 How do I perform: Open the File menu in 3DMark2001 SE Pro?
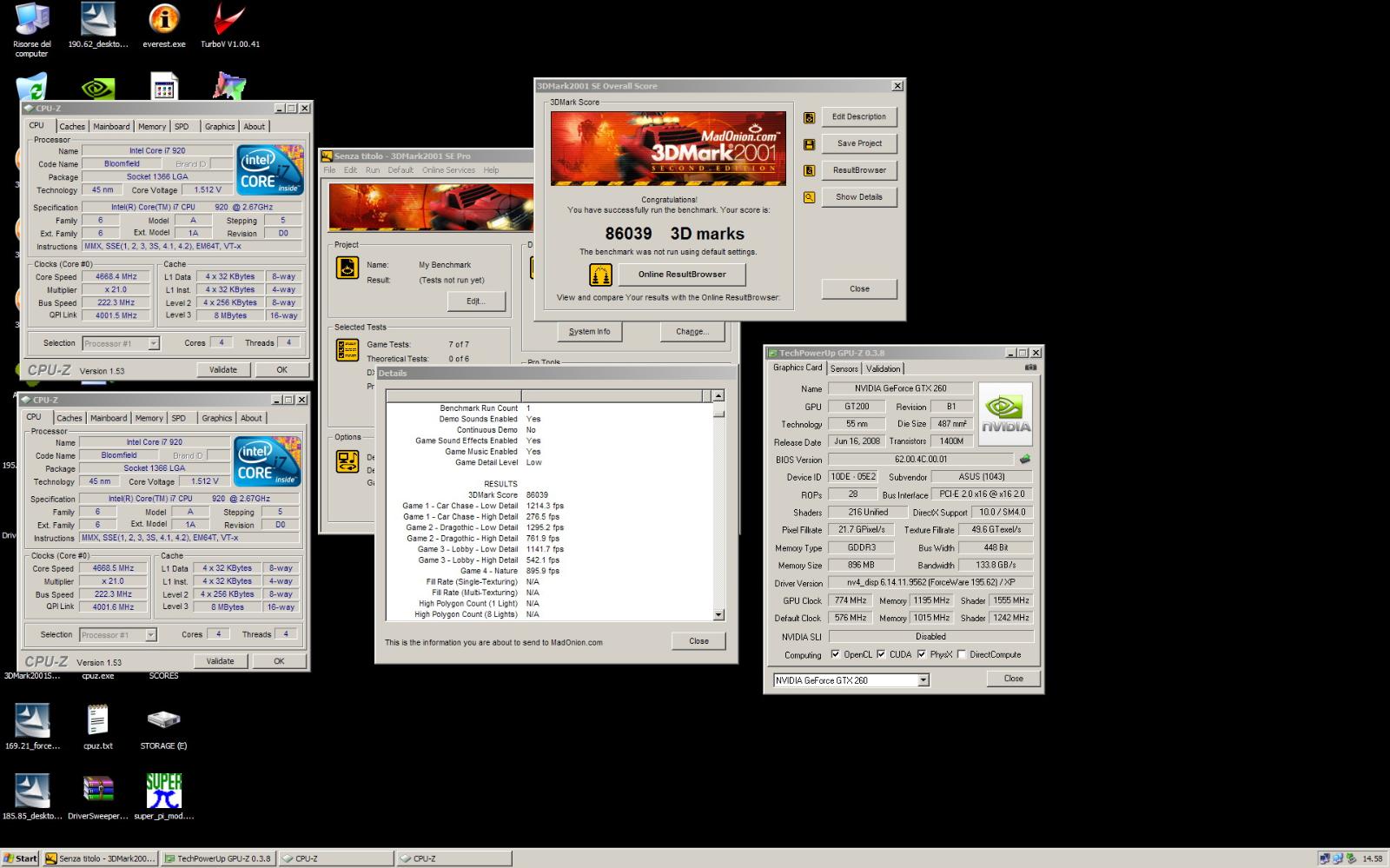click(x=329, y=170)
